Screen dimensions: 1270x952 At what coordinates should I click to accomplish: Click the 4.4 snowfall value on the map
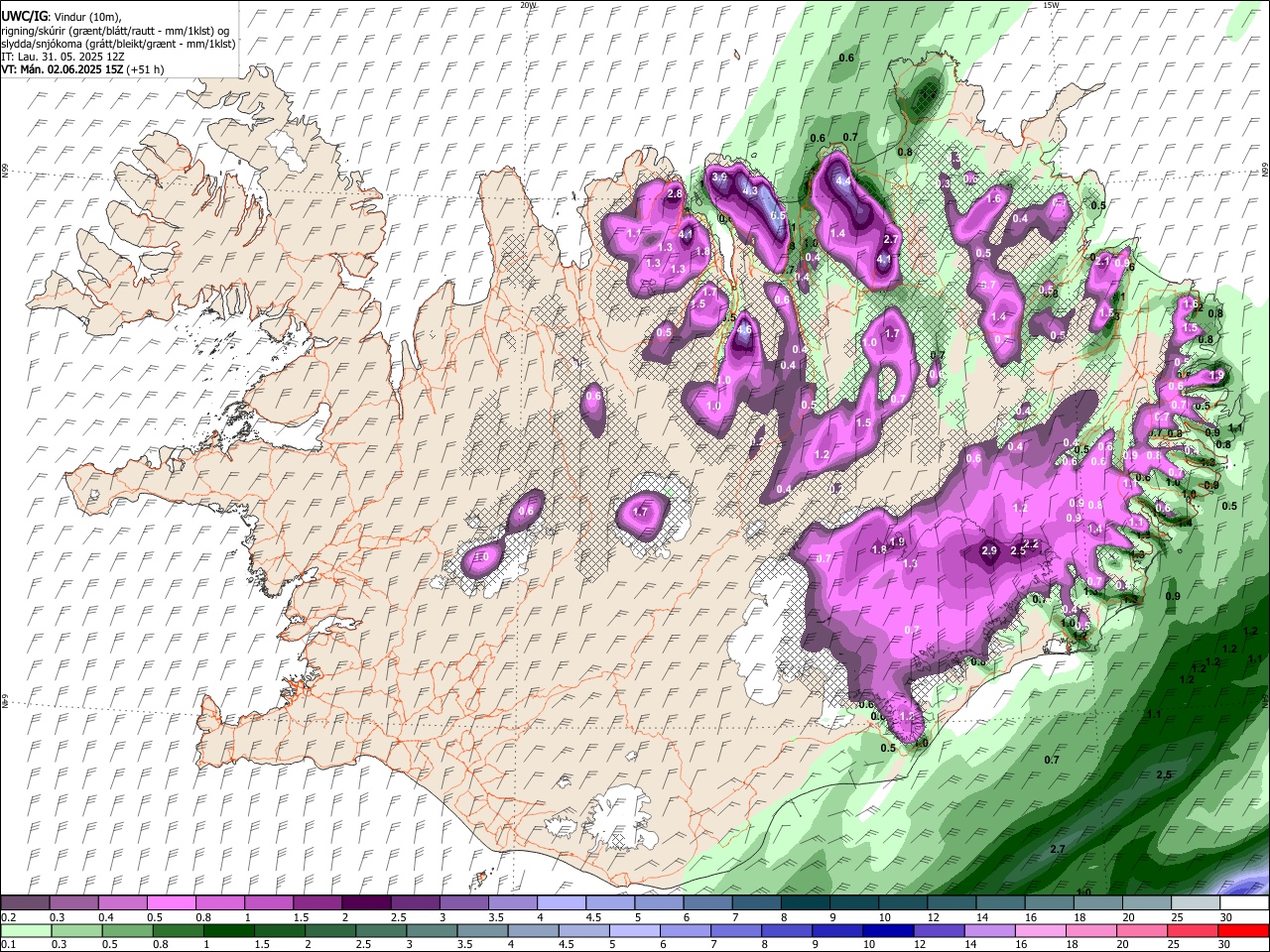click(x=843, y=182)
